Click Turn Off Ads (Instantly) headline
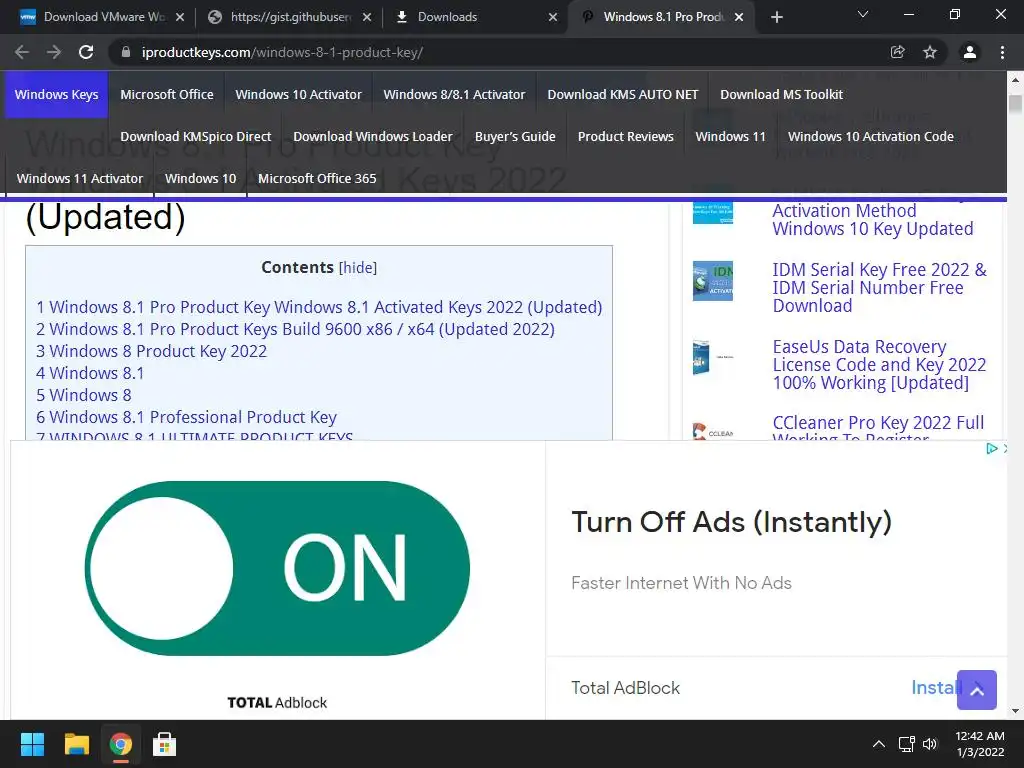The height and width of the screenshot is (768, 1024). click(x=731, y=522)
